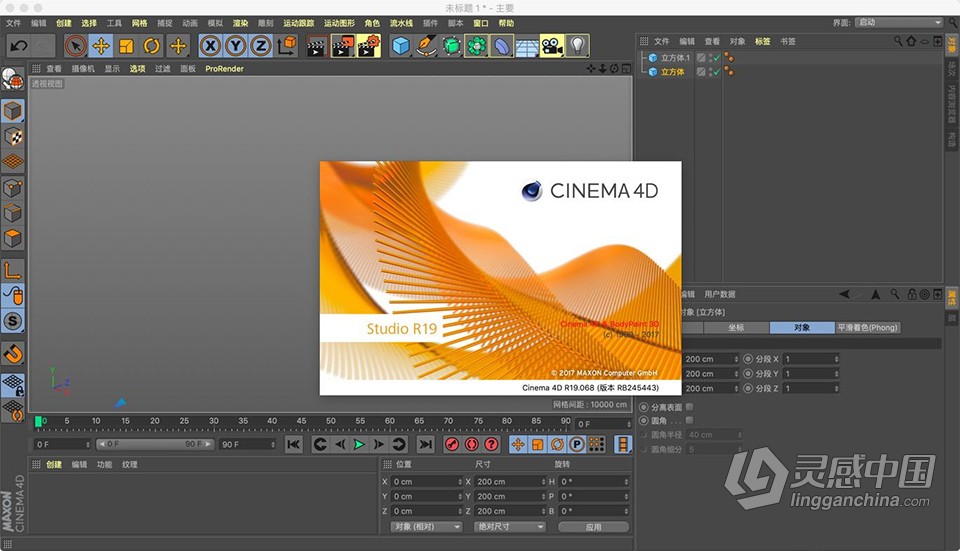Toggle the X axis lock

(210, 46)
